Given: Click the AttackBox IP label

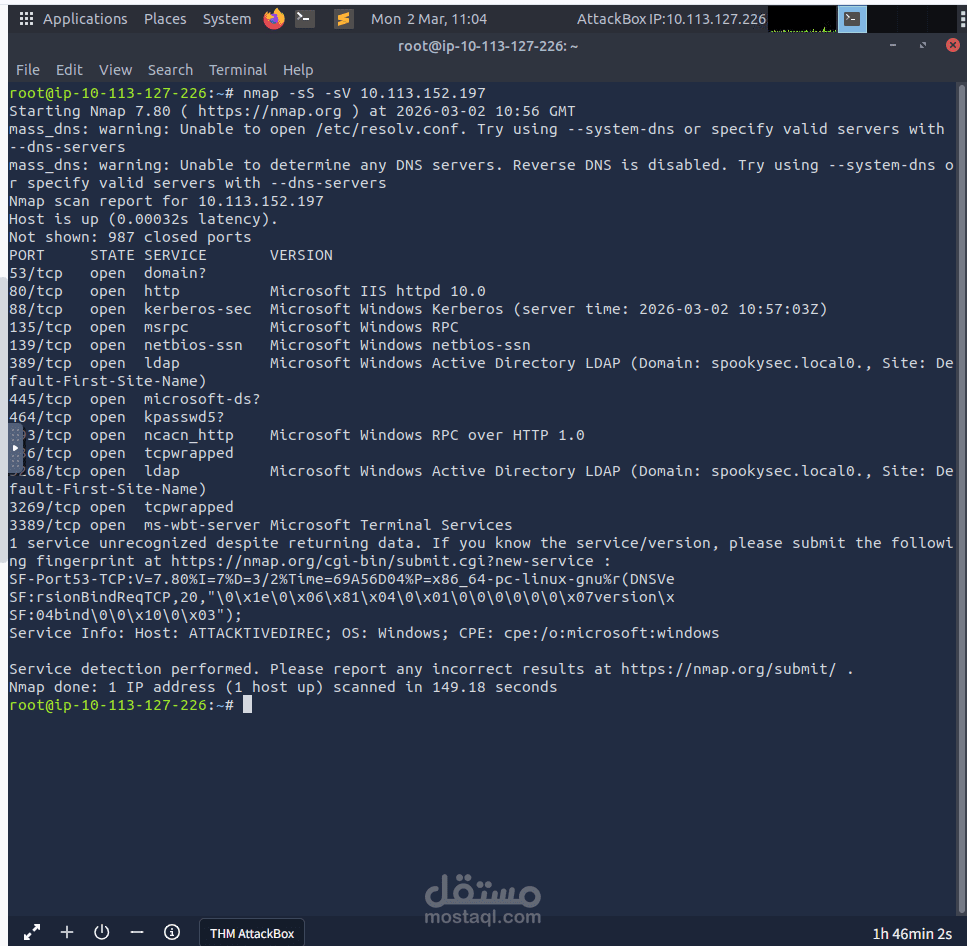Looking at the screenshot, I should pyautogui.click(x=671, y=19).
